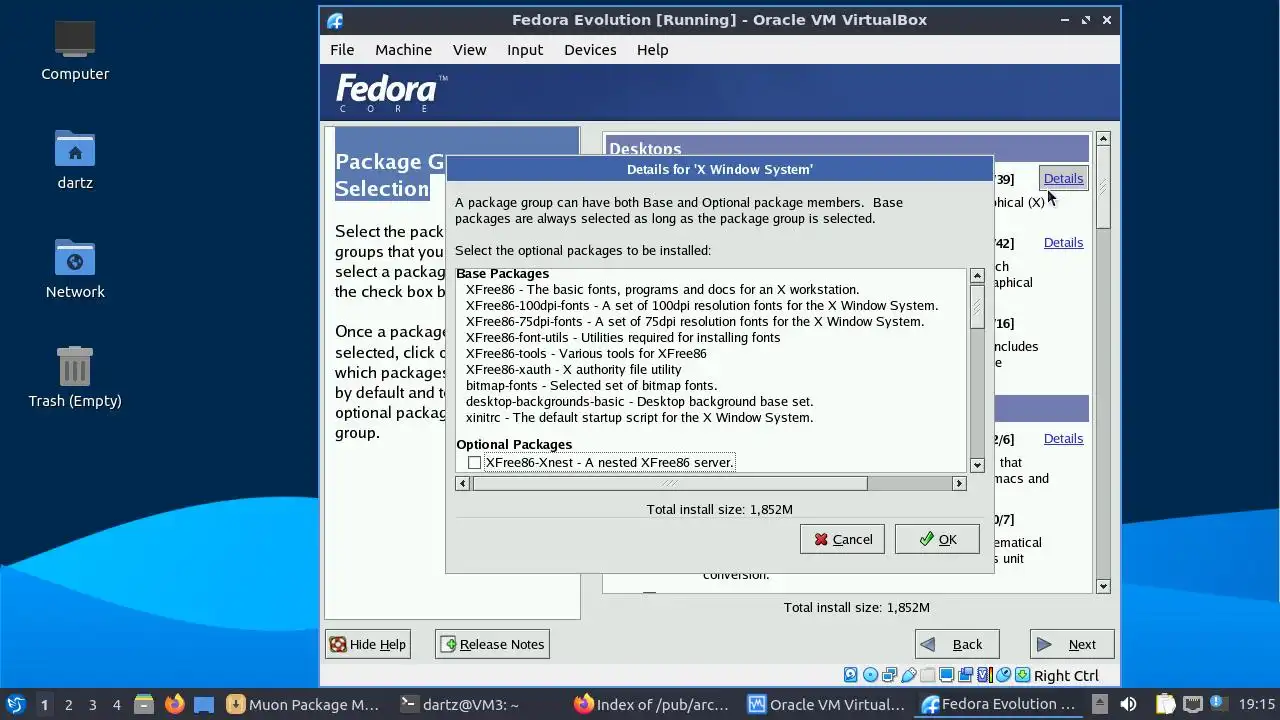
Task: Click the horizontal scrollbar right arrow
Action: [959, 483]
